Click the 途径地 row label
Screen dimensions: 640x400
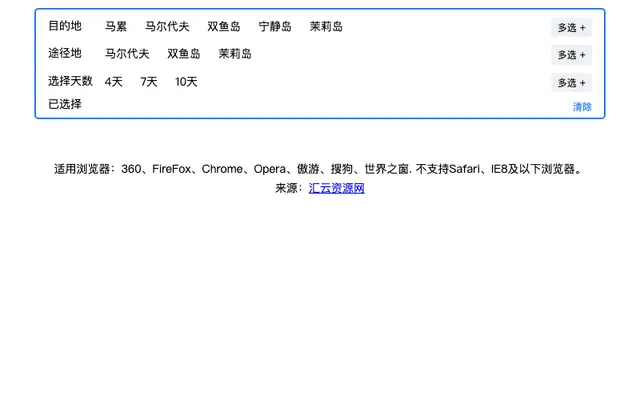(65, 53)
